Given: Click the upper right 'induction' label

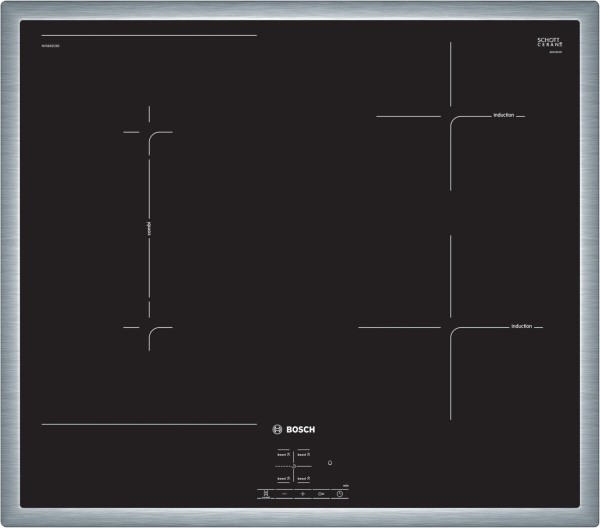Looking at the screenshot, I should tap(504, 115).
